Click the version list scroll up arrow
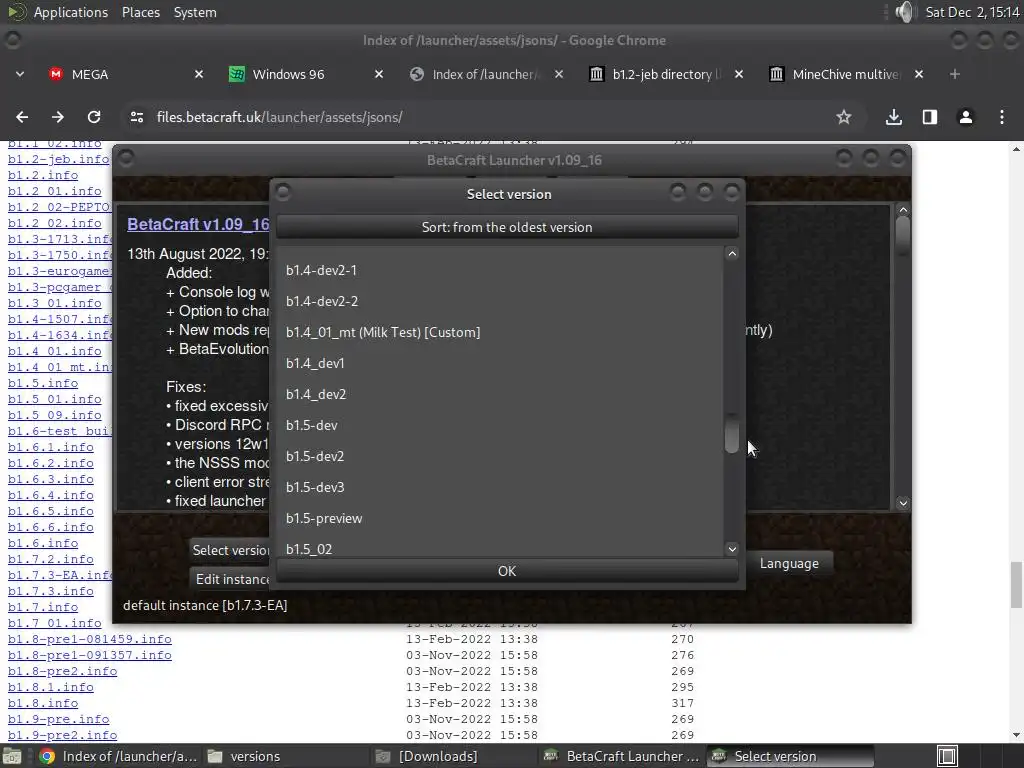 [732, 254]
